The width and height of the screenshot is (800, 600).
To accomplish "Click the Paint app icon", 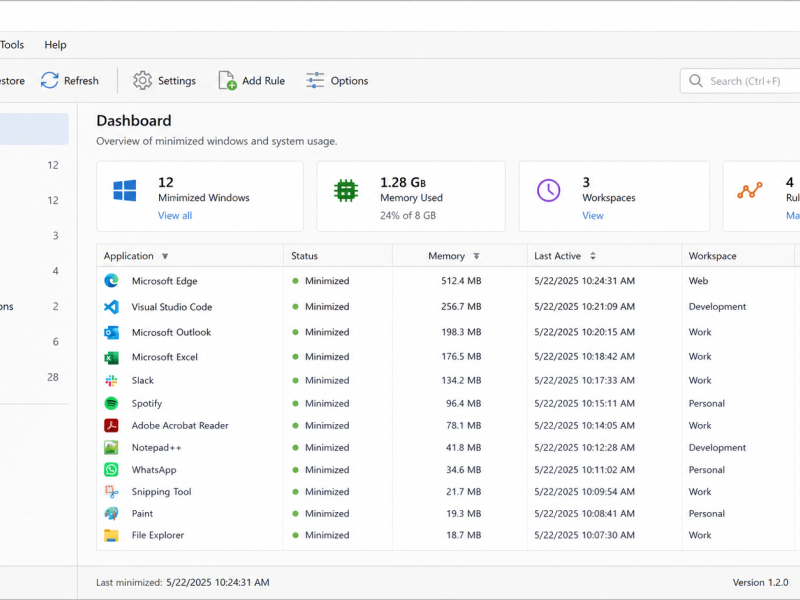I will click(111, 514).
